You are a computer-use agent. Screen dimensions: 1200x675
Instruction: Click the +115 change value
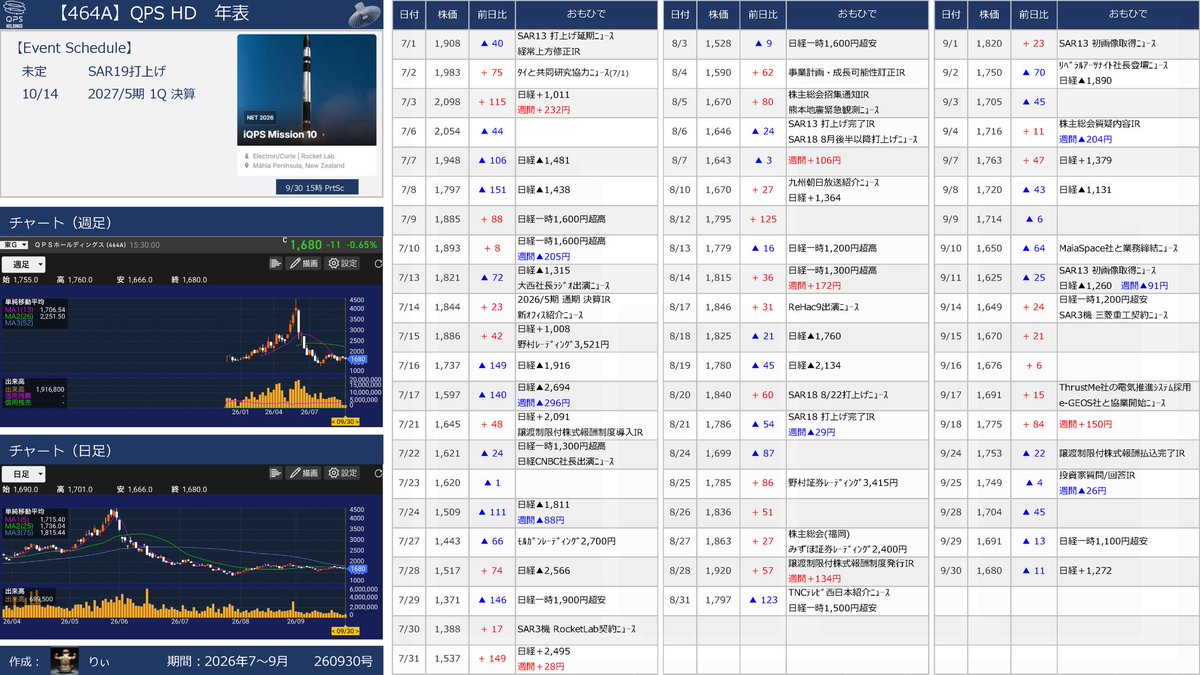pyautogui.click(x=492, y=101)
